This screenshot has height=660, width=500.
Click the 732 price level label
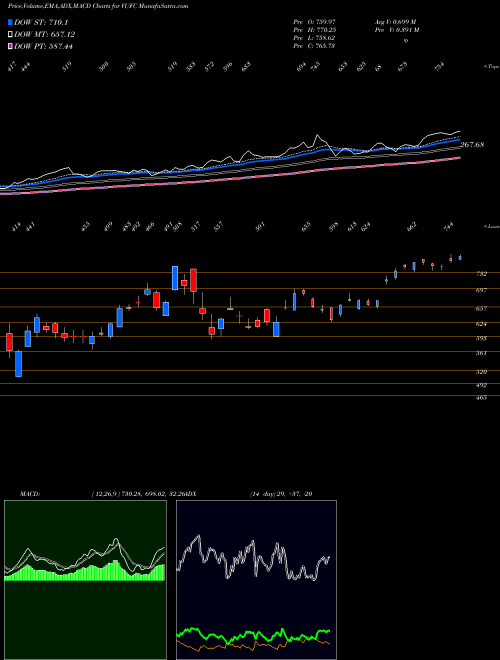[x=481, y=274]
